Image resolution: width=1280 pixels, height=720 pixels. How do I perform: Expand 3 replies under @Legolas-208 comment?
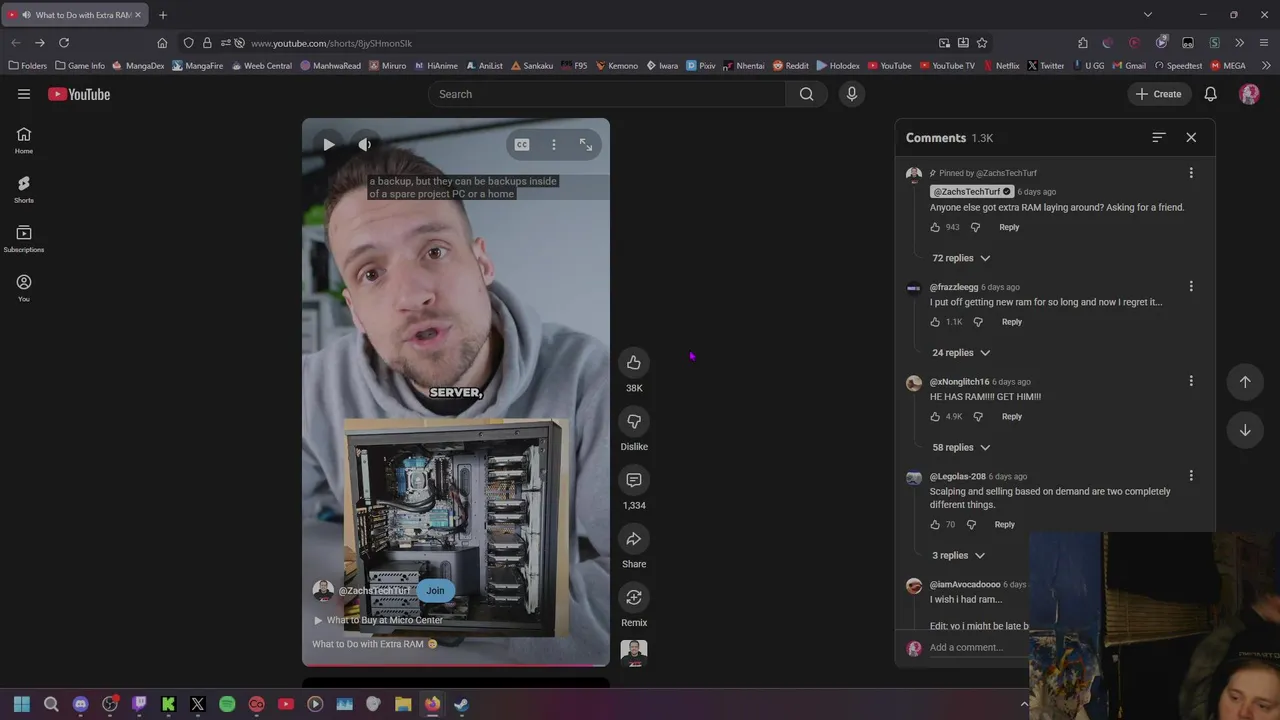[x=958, y=555]
